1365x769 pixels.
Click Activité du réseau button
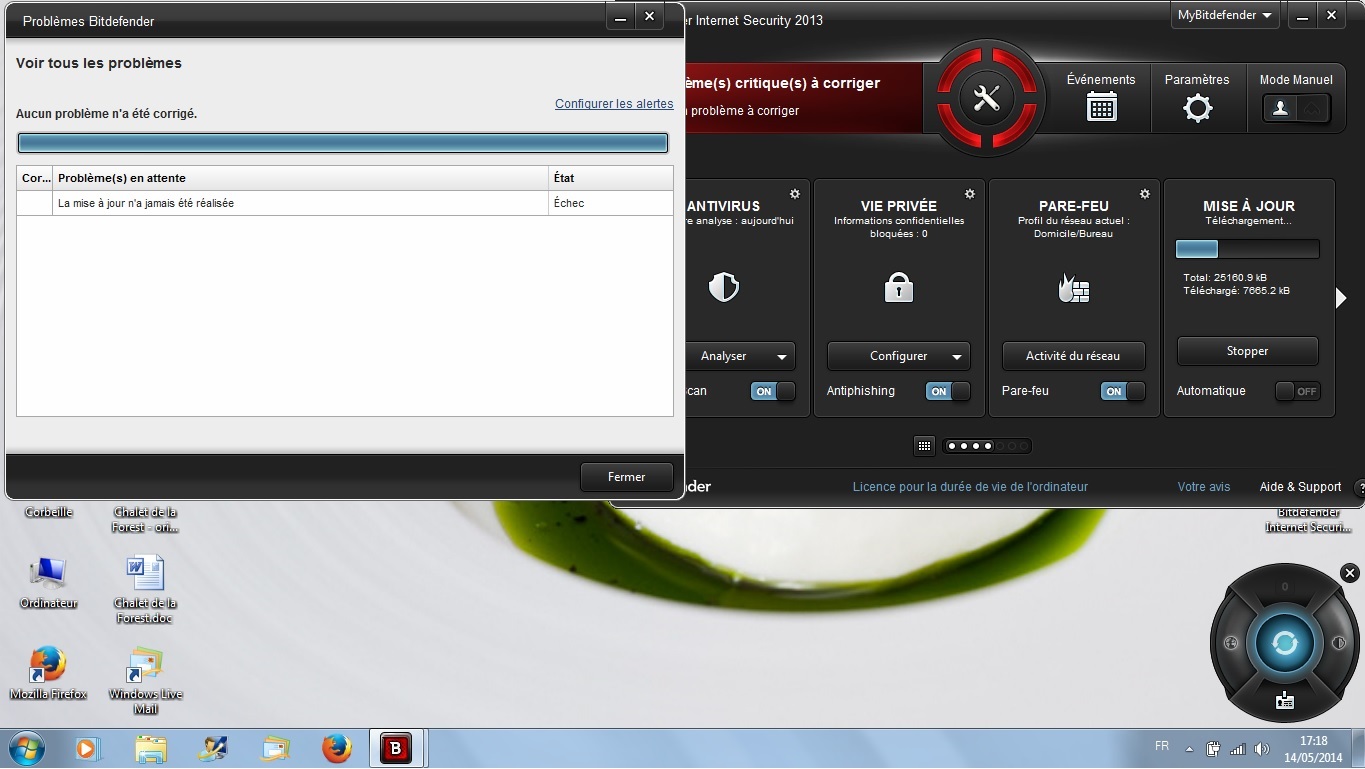click(1073, 356)
